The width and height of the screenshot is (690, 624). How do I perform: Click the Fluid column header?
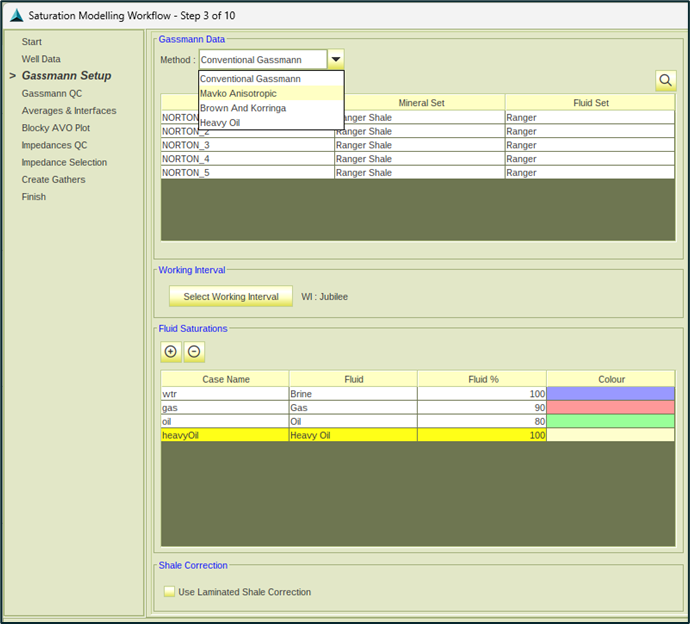click(353, 379)
